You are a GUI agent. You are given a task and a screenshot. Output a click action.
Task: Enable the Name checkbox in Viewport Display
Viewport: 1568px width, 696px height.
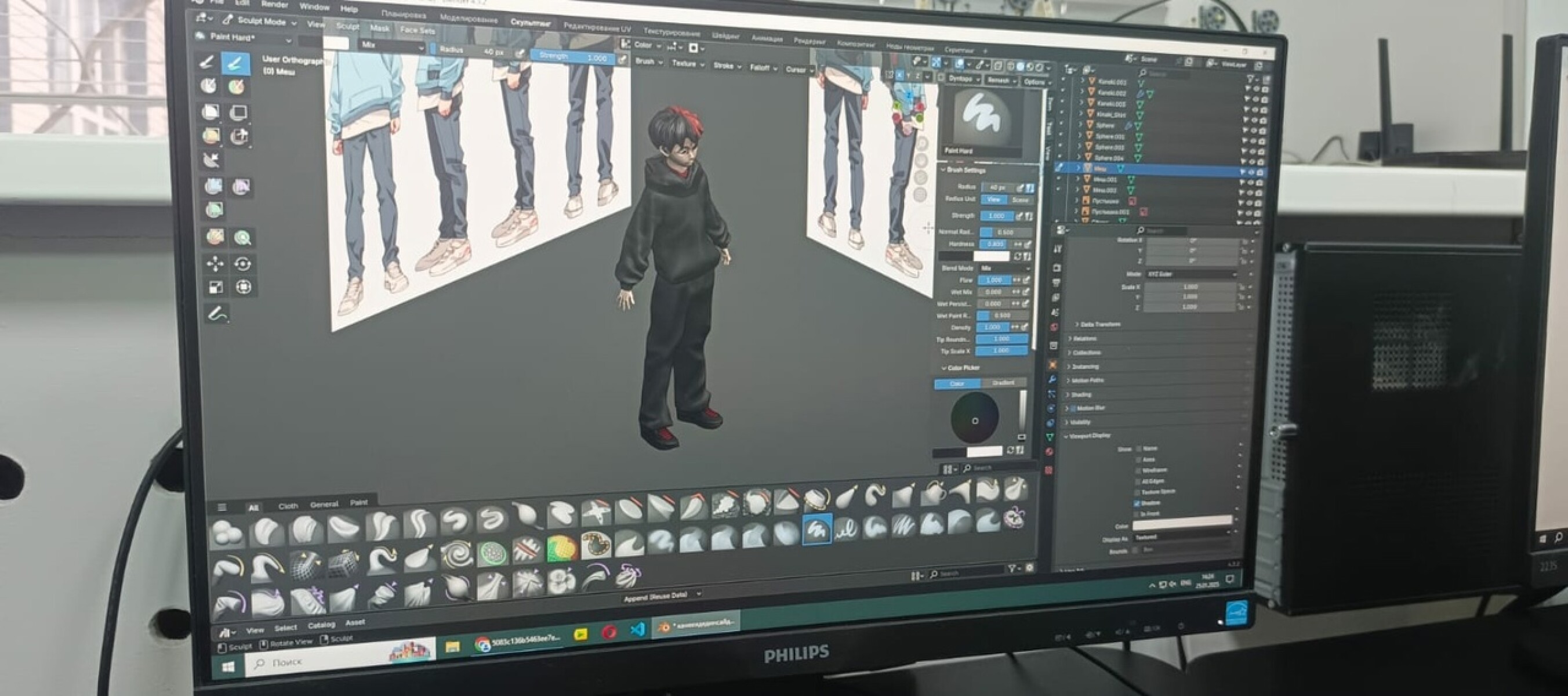coord(1138,449)
